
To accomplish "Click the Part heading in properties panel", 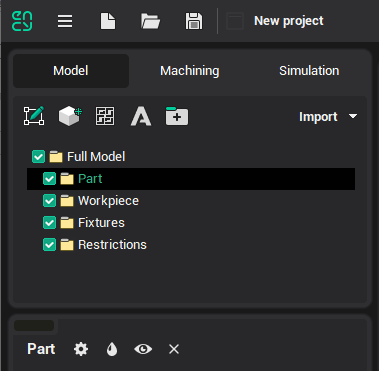I will click(41, 349).
